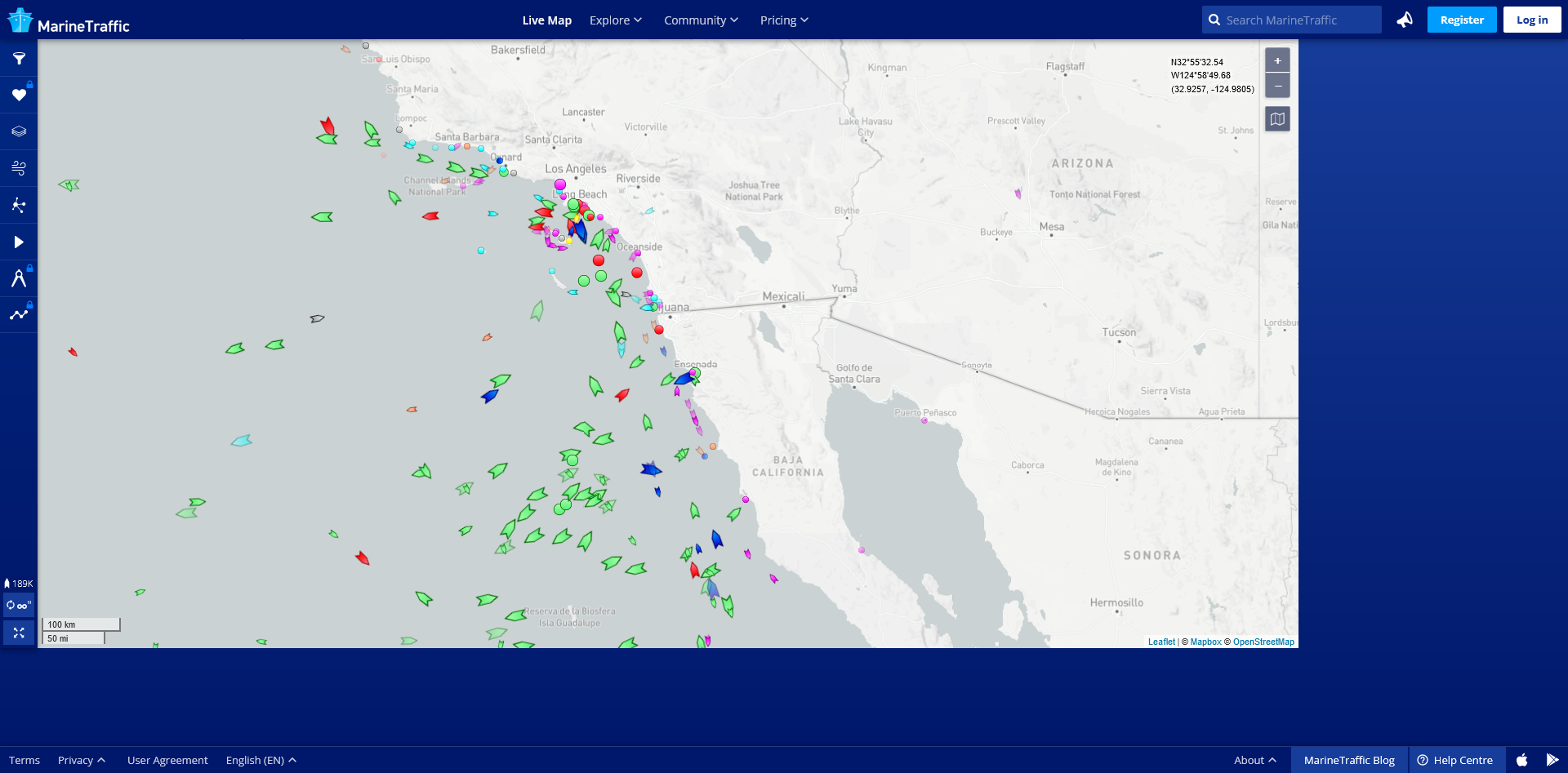
Task: Select the magenta marker at Puerto Peñasco
Action: (924, 420)
